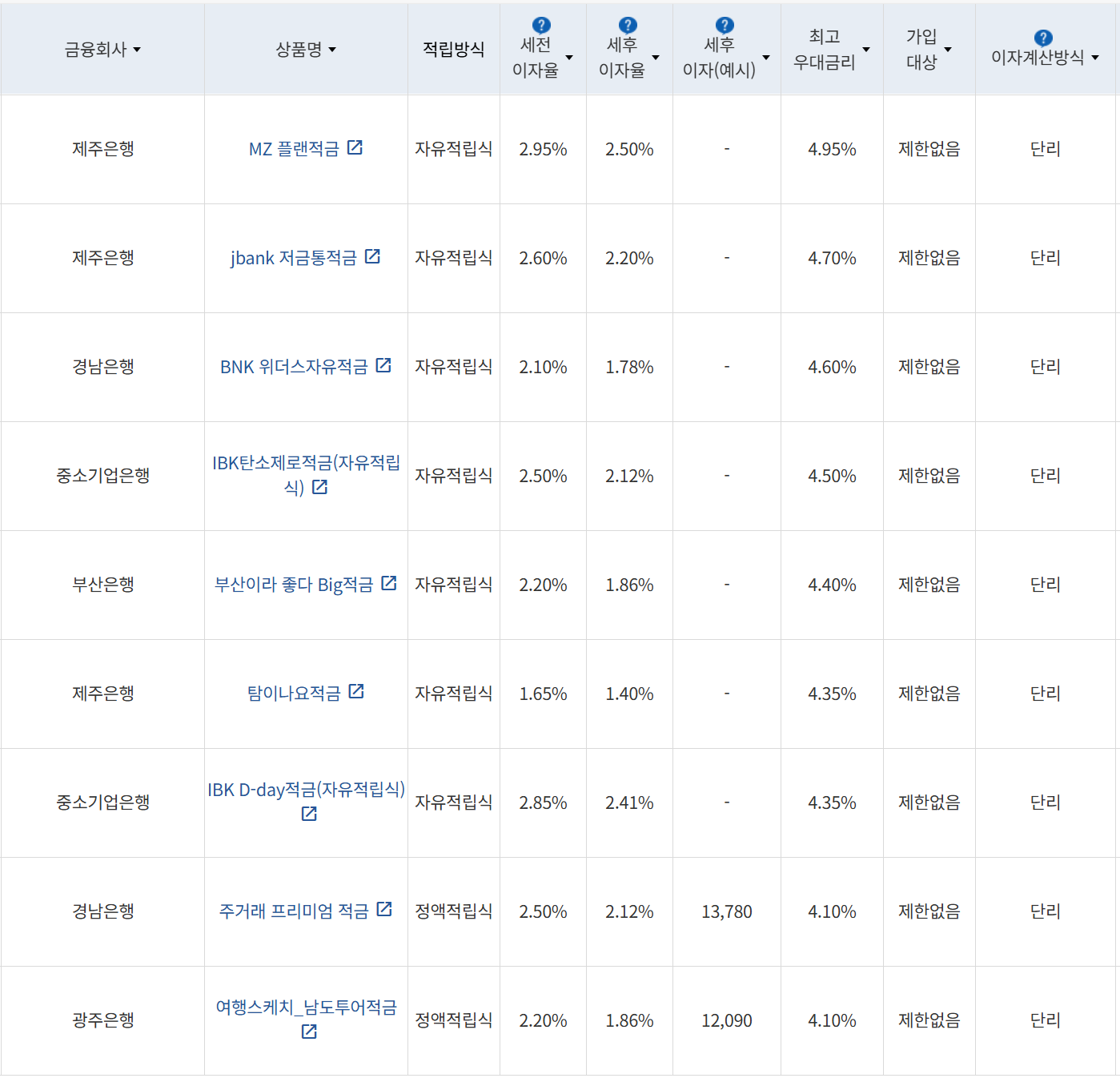Click the help icon above 세후 이자율 header
This screenshot has width=1120, height=1078.
point(628,26)
